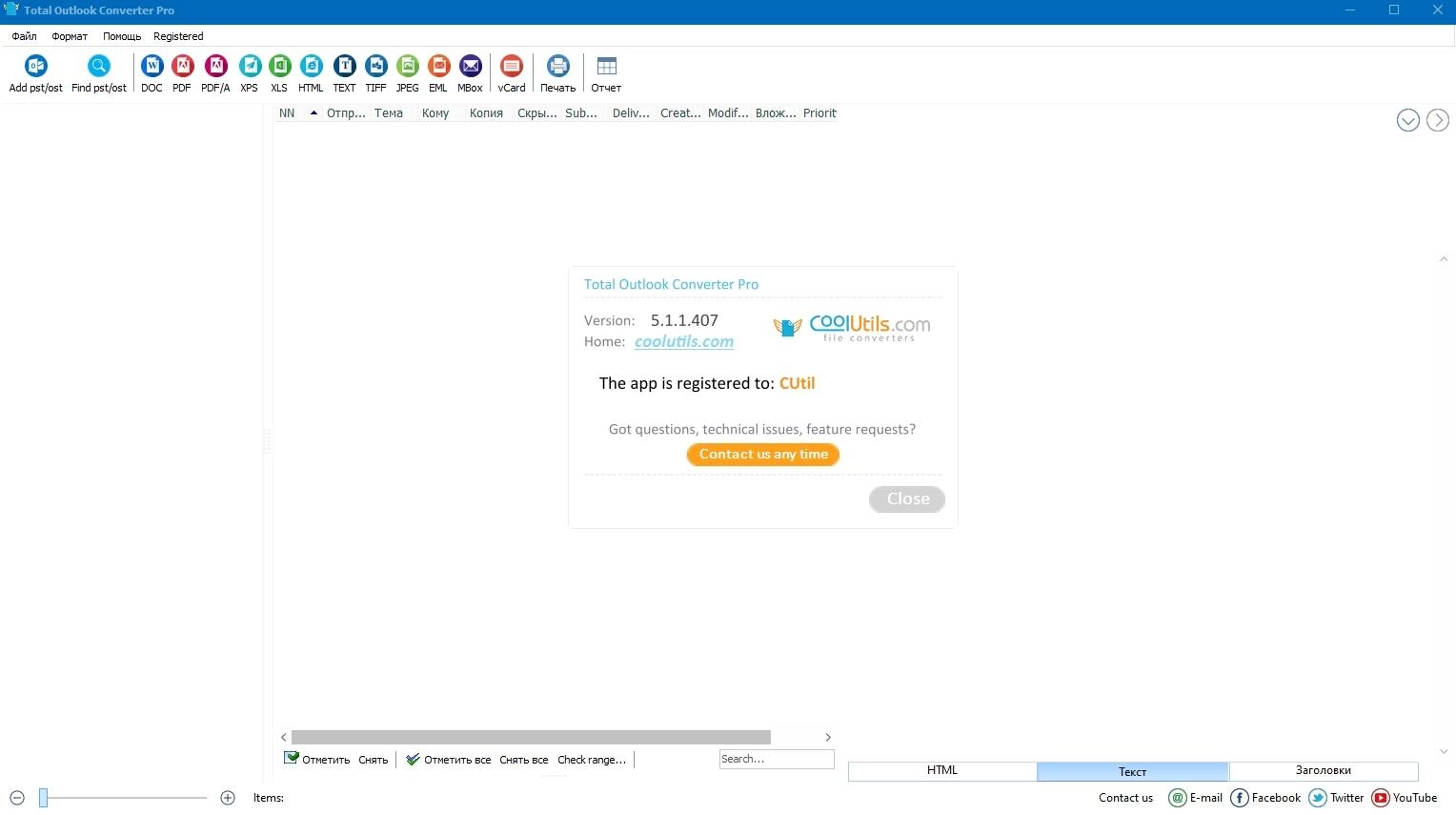
Task: Sort by Скры... column header
Action: point(537,112)
